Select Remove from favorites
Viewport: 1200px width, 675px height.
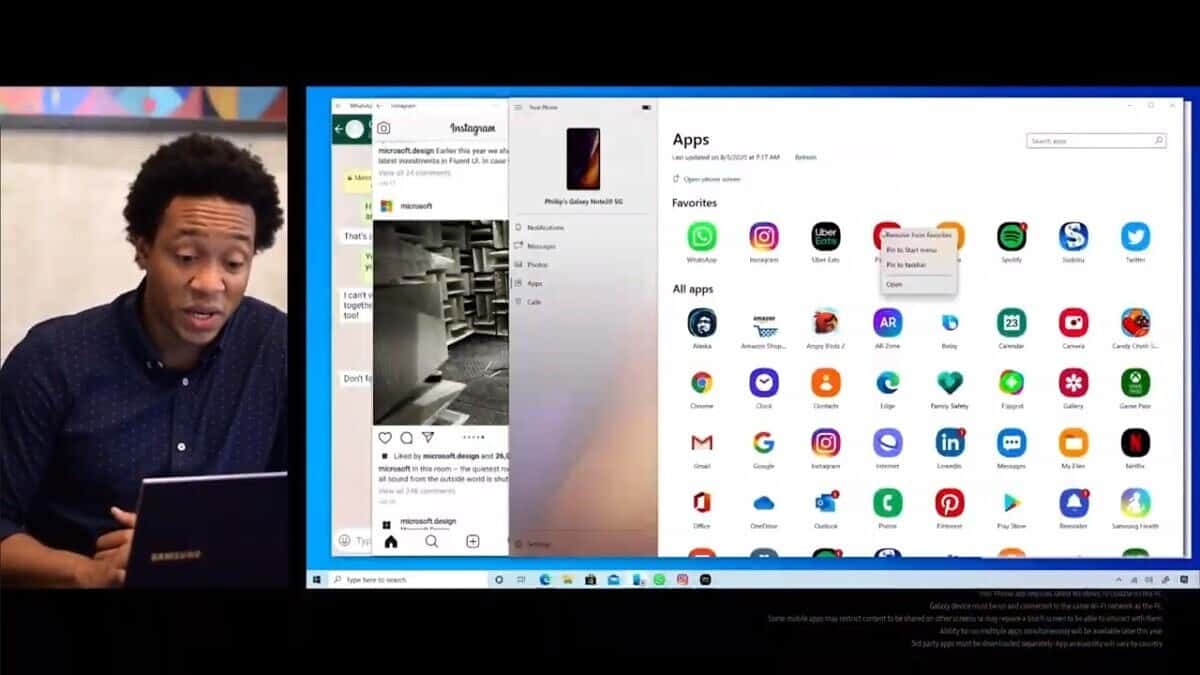[x=918, y=234]
